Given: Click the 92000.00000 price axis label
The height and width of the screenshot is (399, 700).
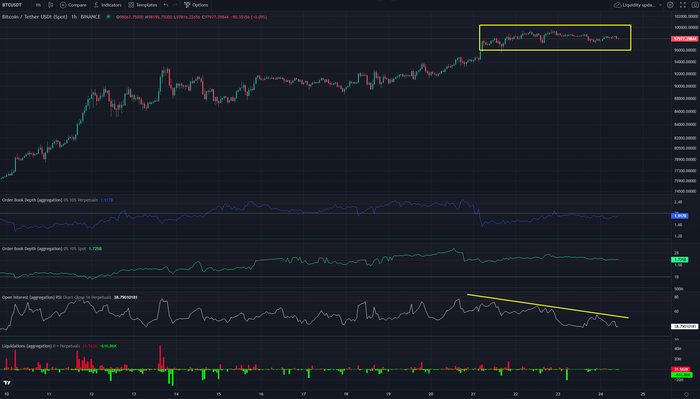Looking at the screenshot, I should click(686, 74).
